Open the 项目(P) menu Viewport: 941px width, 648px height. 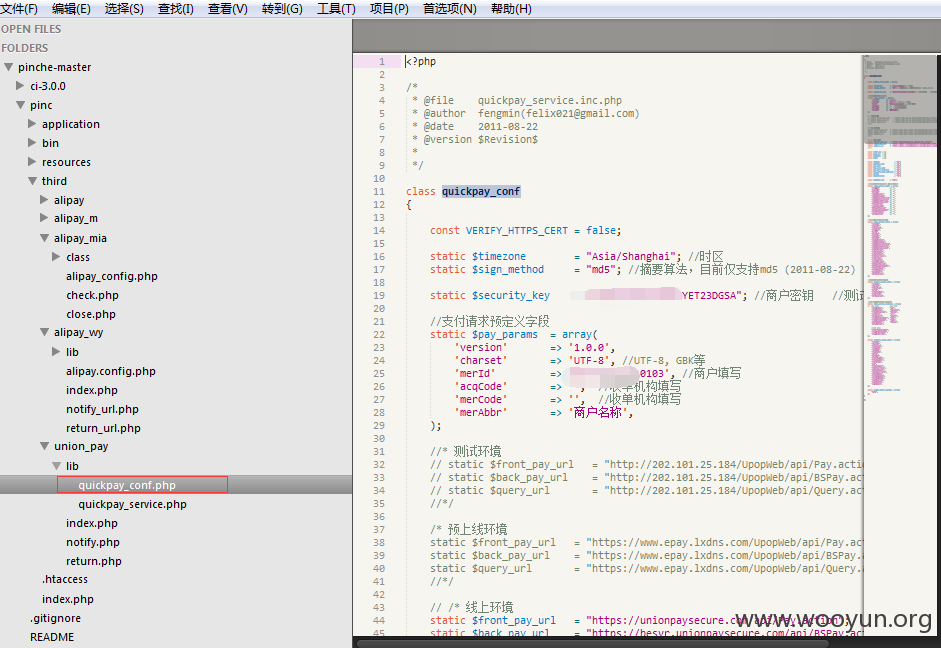click(x=389, y=9)
